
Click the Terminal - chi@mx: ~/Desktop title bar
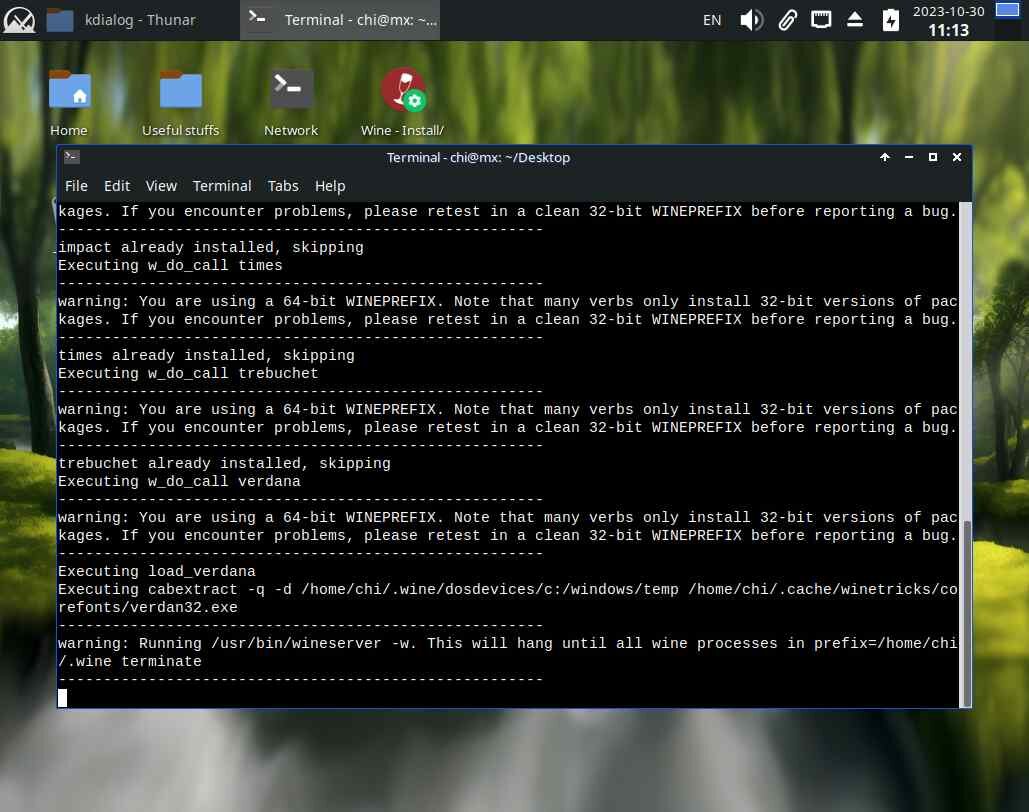(x=478, y=158)
